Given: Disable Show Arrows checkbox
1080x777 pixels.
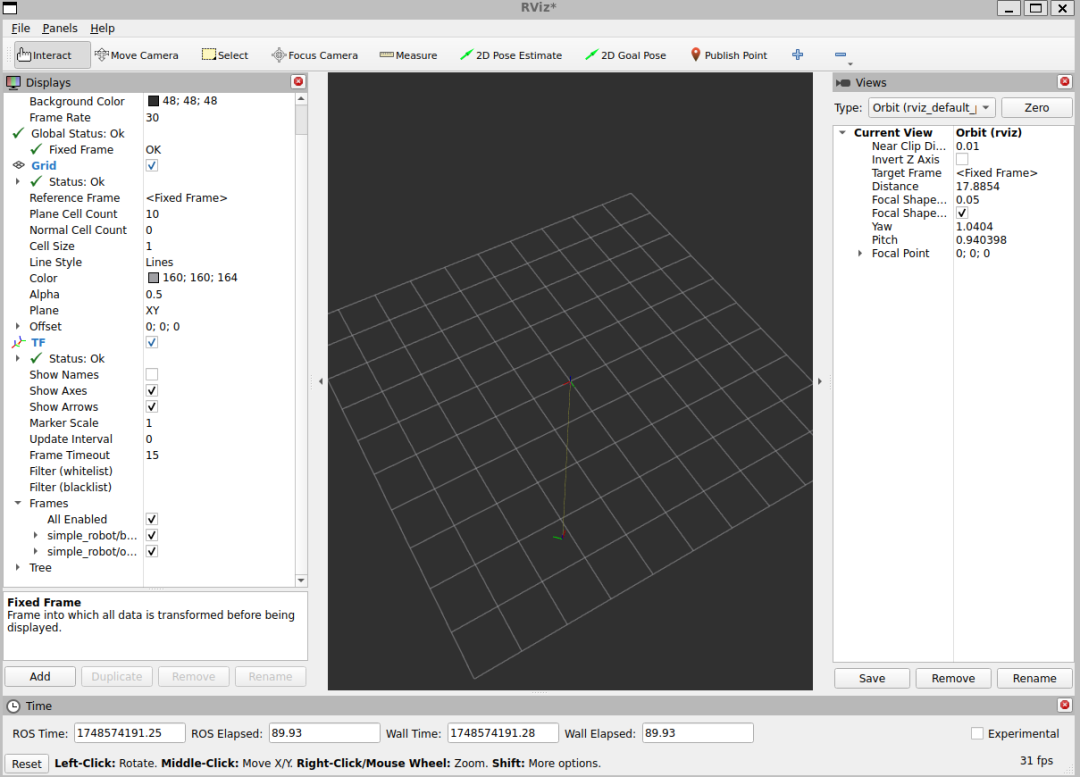Looking at the screenshot, I should click(x=152, y=406).
